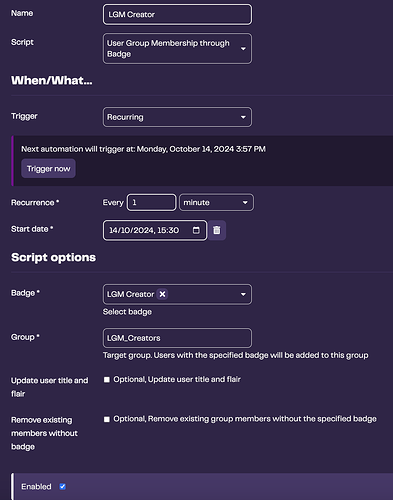Click the 'Recurrence' field label
Screen dimensions: 393x500
tap(35, 203)
